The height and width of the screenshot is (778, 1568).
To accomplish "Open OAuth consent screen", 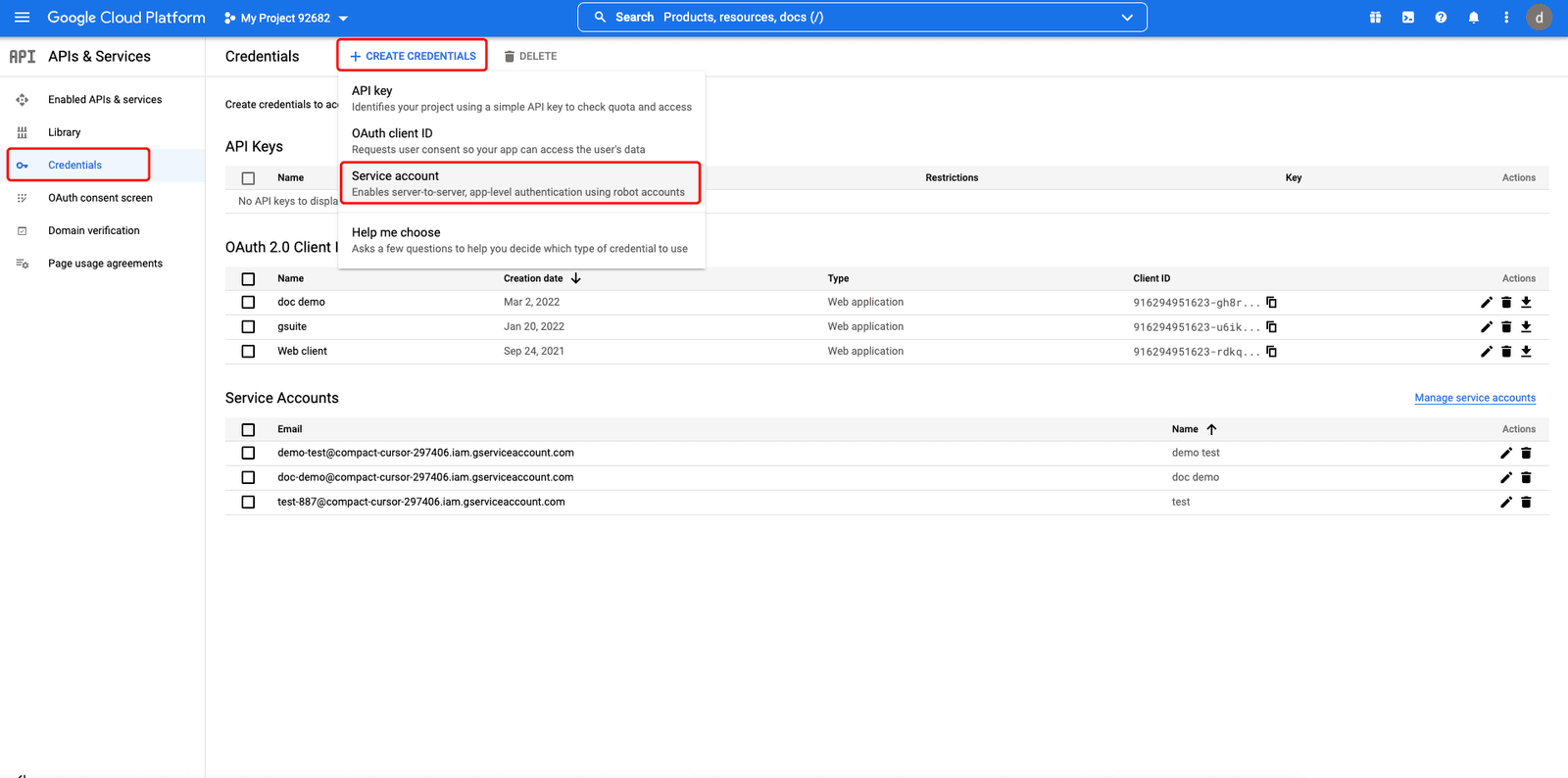I will click(x=100, y=198).
